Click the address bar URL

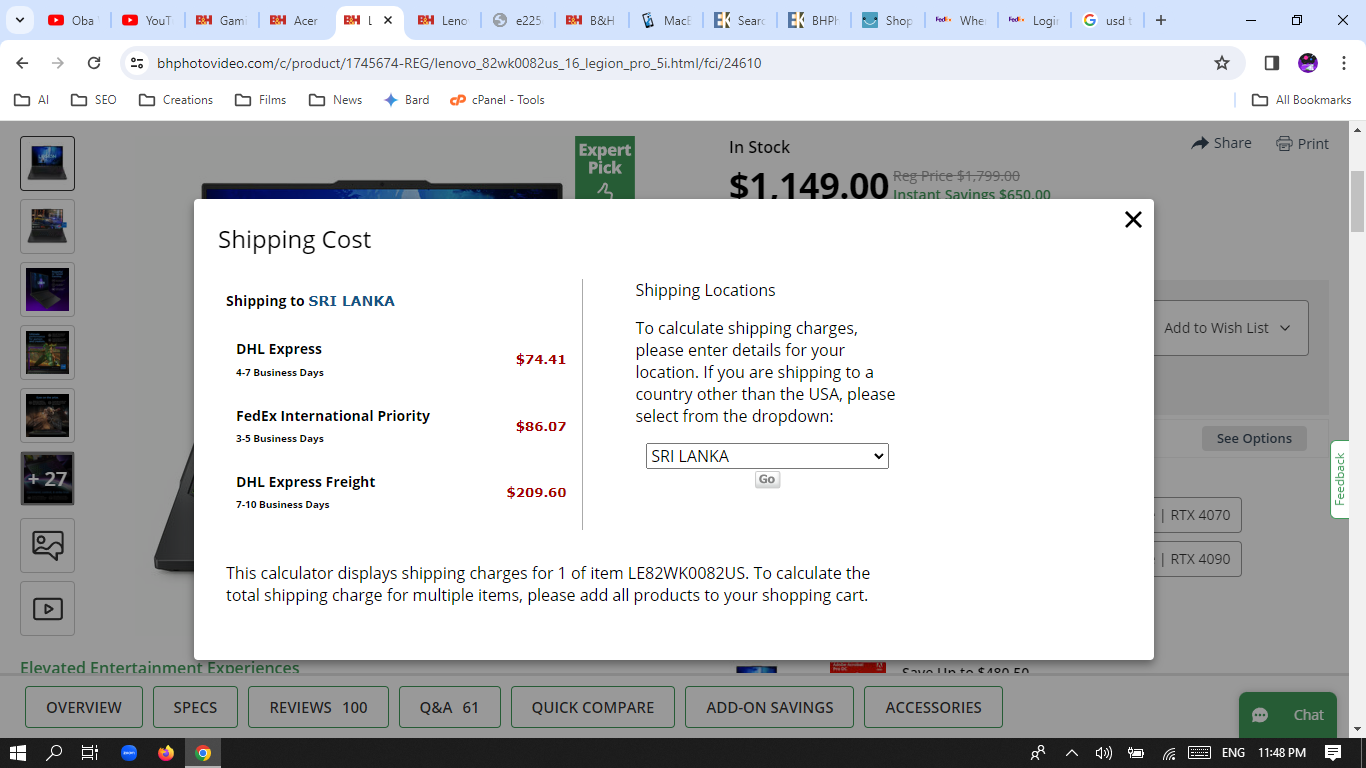point(459,63)
